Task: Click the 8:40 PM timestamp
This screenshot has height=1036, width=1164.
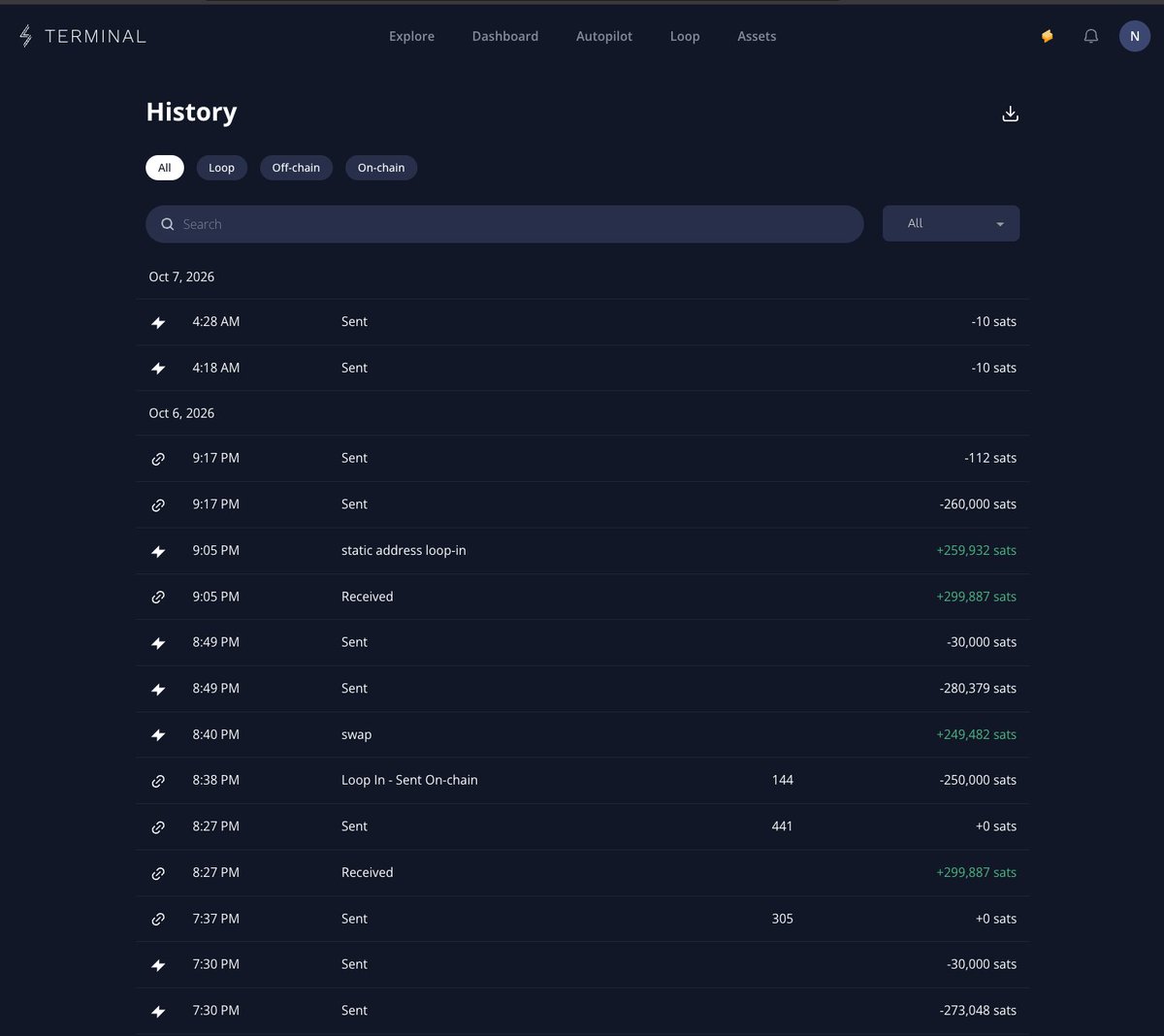Action: [215, 734]
